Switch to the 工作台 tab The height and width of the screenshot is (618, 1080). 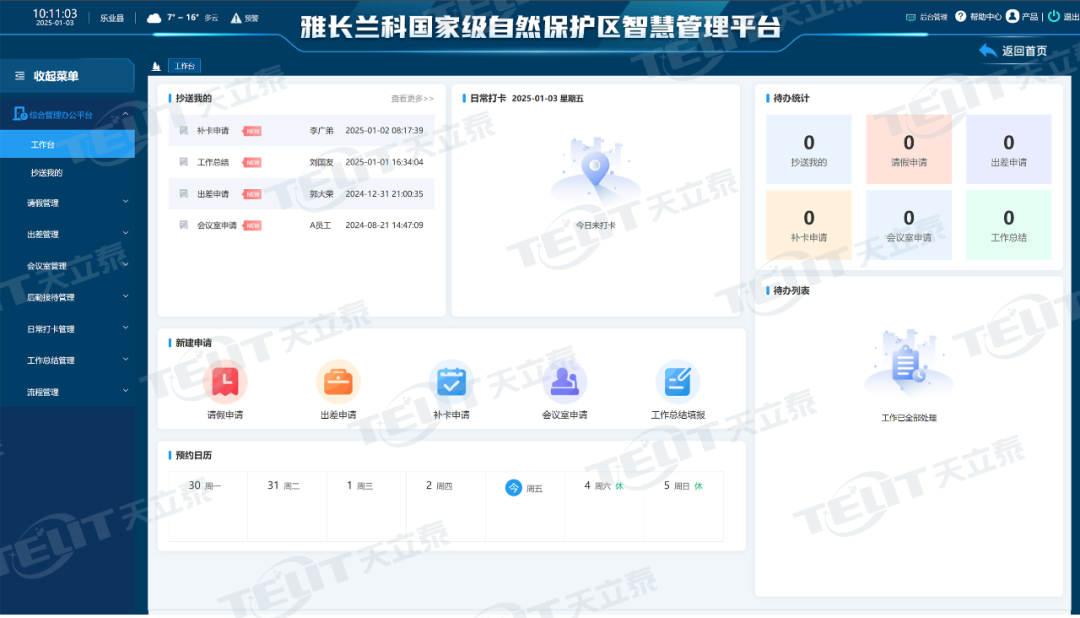185,66
